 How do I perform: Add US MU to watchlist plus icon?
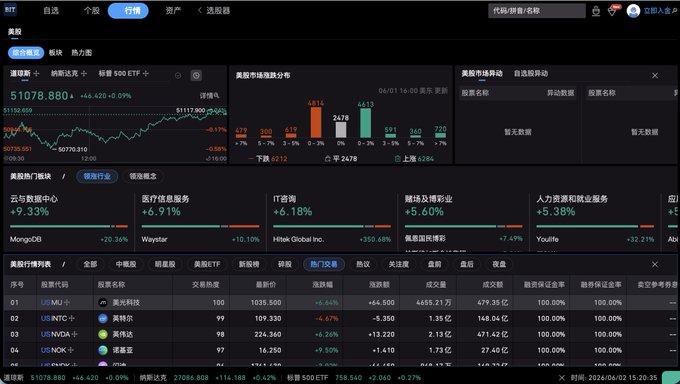pos(67,302)
